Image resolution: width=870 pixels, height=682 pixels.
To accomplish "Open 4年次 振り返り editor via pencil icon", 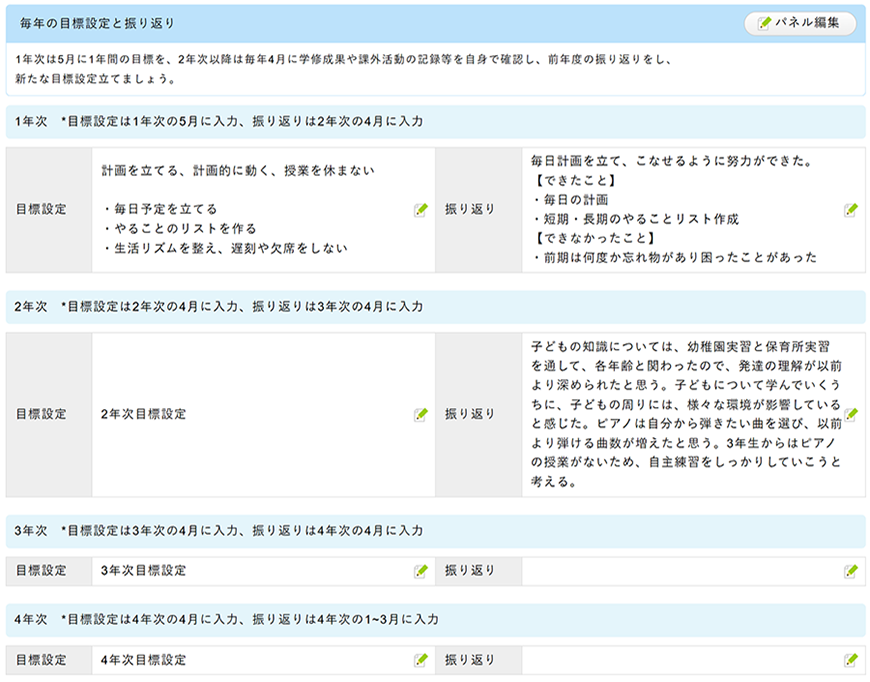I will point(851,660).
